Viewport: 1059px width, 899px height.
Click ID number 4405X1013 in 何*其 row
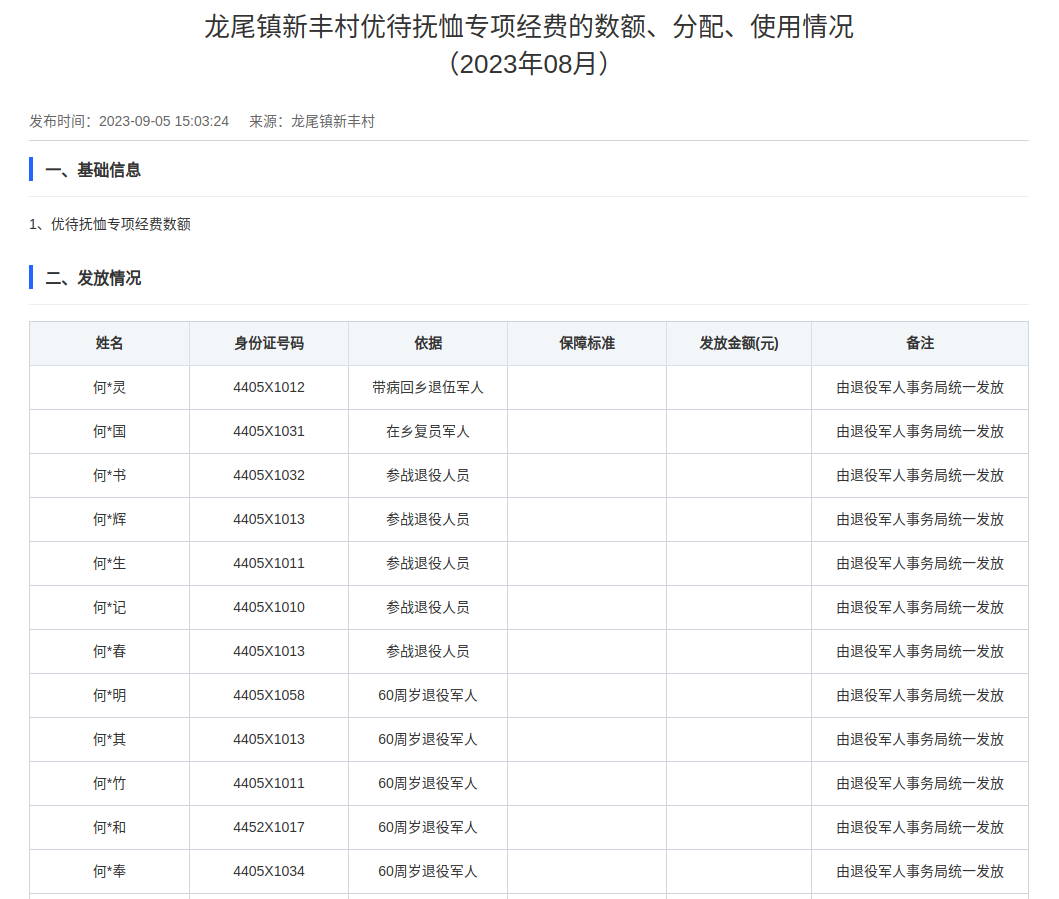[x=269, y=740]
